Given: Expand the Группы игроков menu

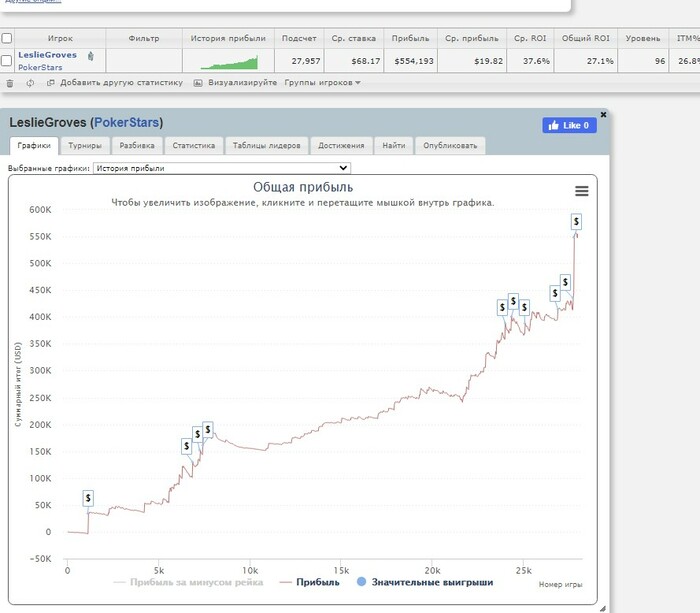Looking at the screenshot, I should click(x=322, y=83).
